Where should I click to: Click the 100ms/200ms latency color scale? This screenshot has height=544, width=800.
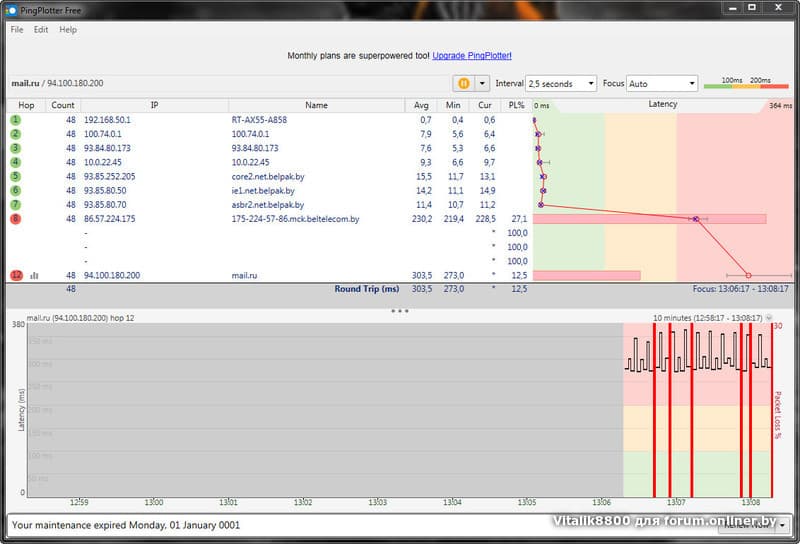pos(745,83)
